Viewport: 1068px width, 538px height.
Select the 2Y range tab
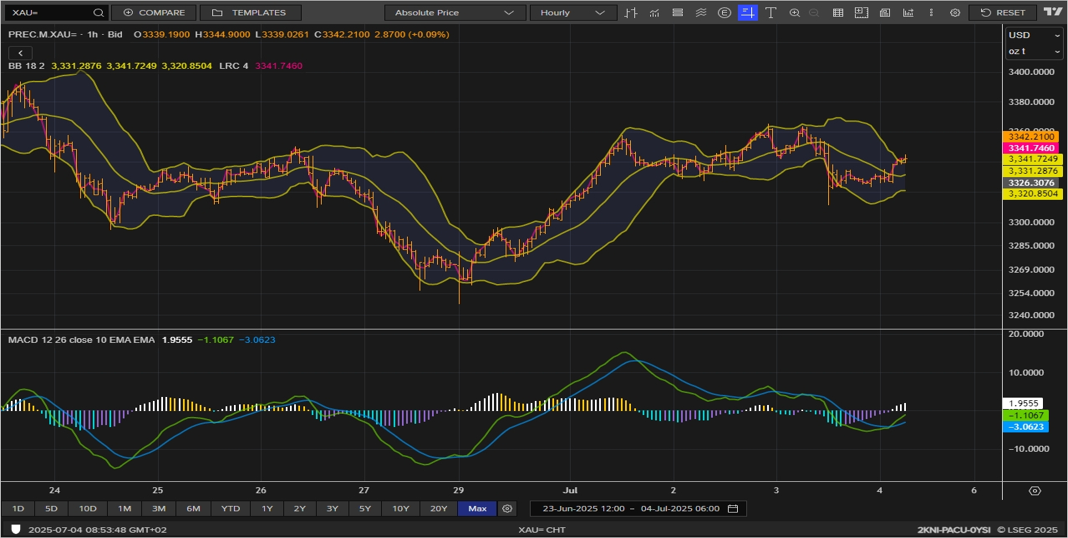pos(300,509)
